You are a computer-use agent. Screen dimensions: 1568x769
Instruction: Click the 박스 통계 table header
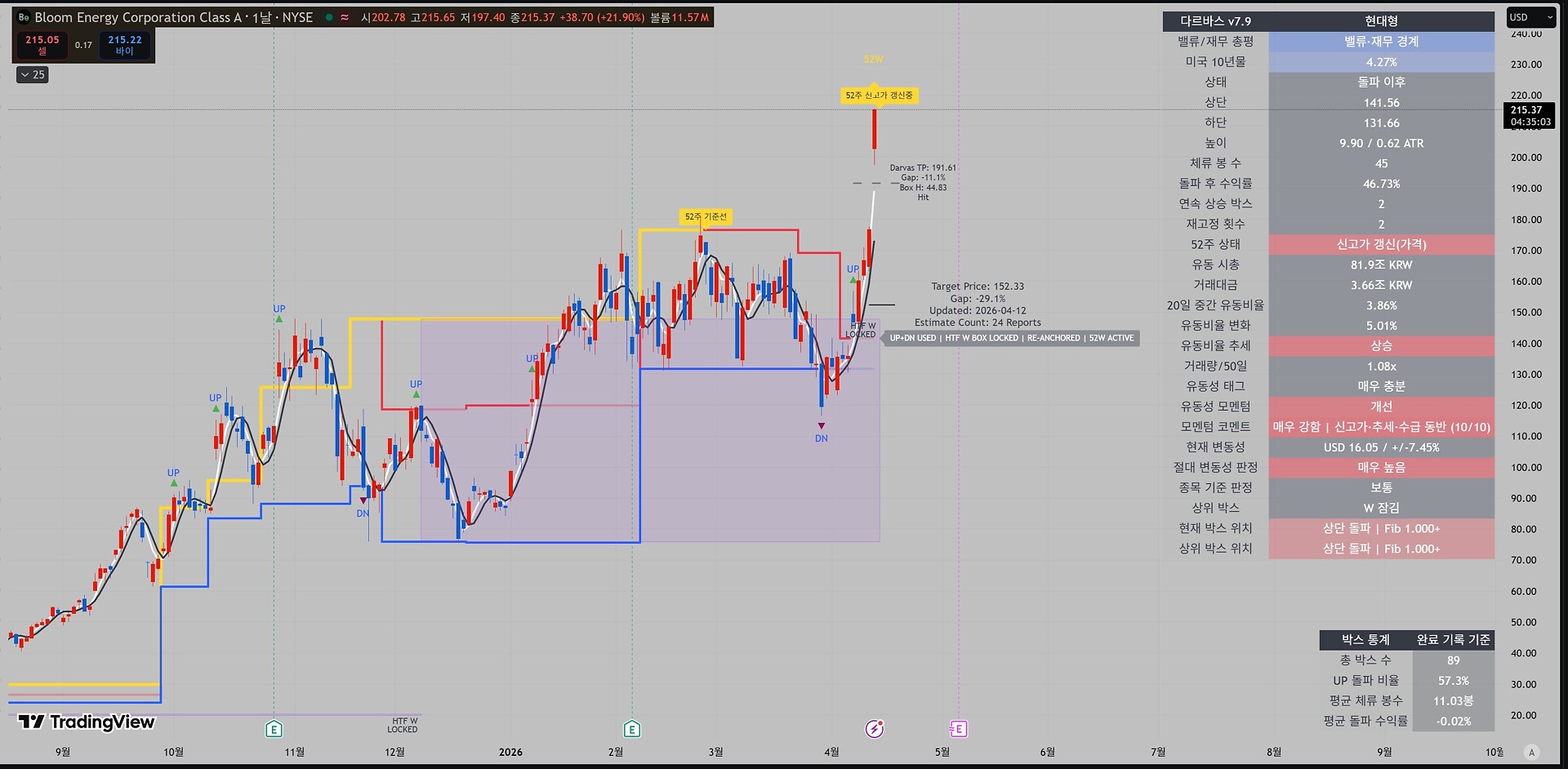click(x=1365, y=640)
